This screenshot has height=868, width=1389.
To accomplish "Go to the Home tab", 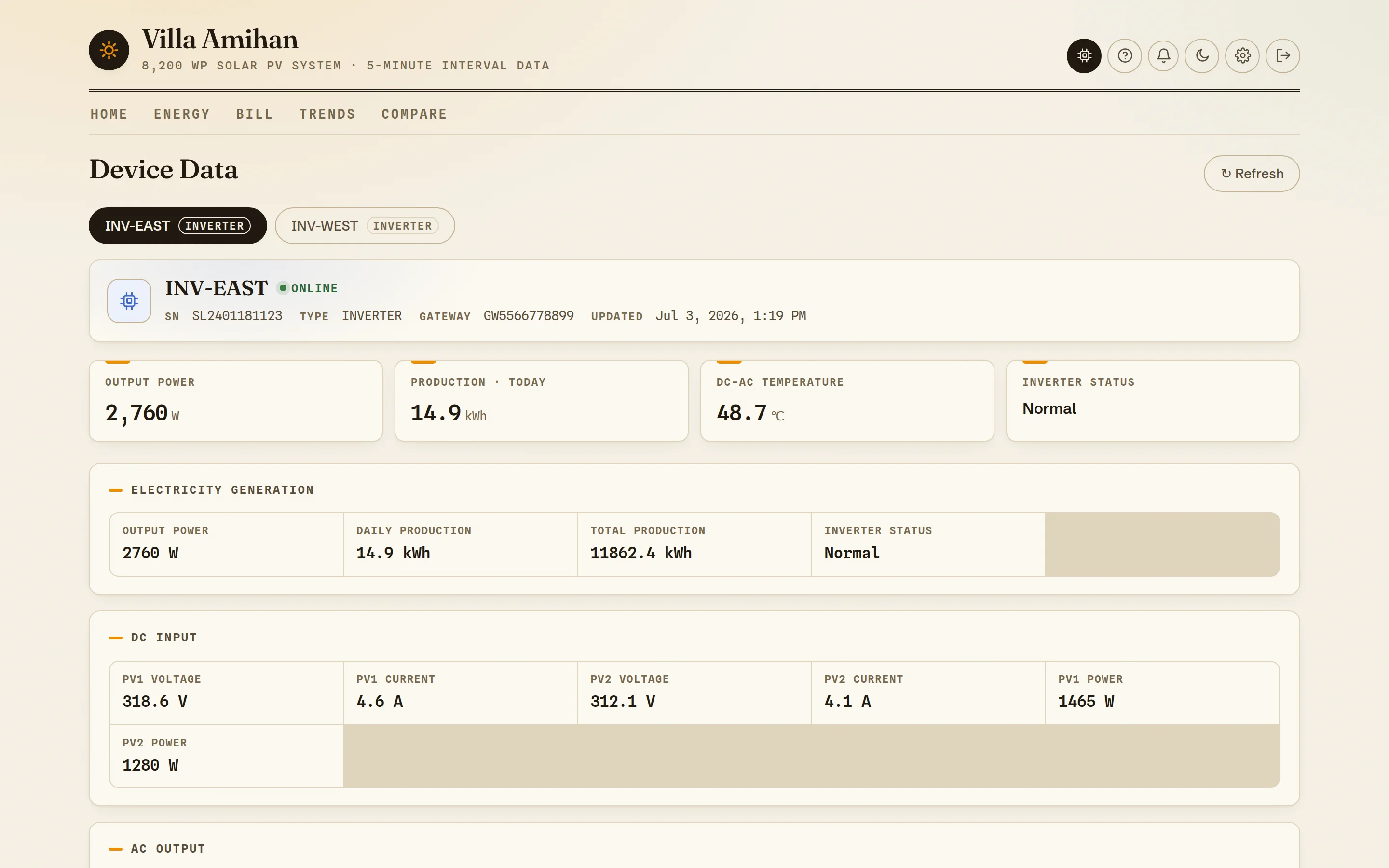I will point(109,114).
